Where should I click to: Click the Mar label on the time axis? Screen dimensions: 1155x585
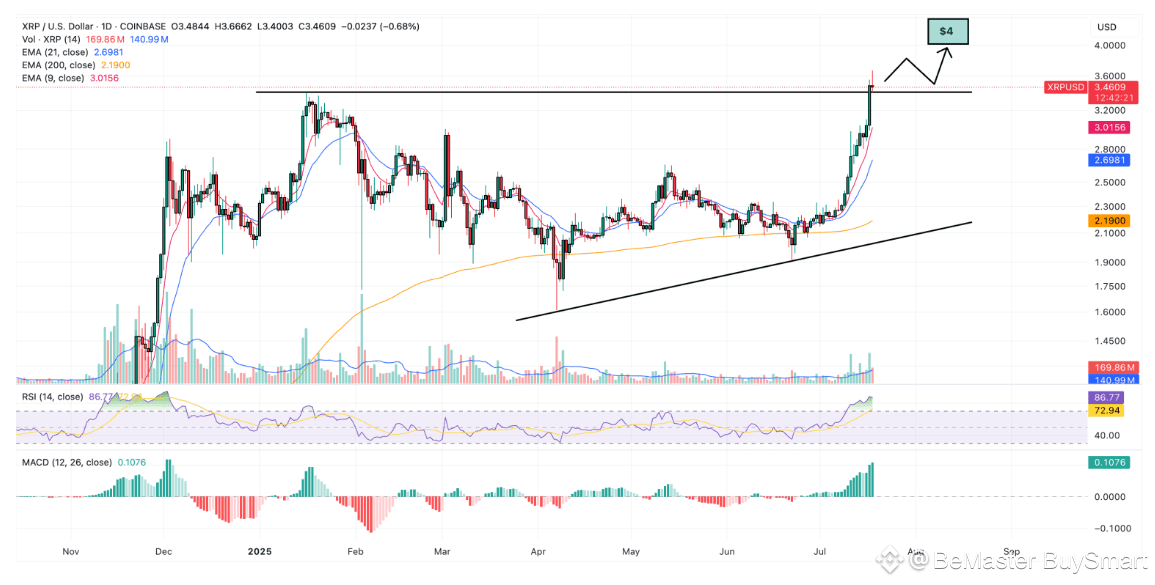pos(442,550)
